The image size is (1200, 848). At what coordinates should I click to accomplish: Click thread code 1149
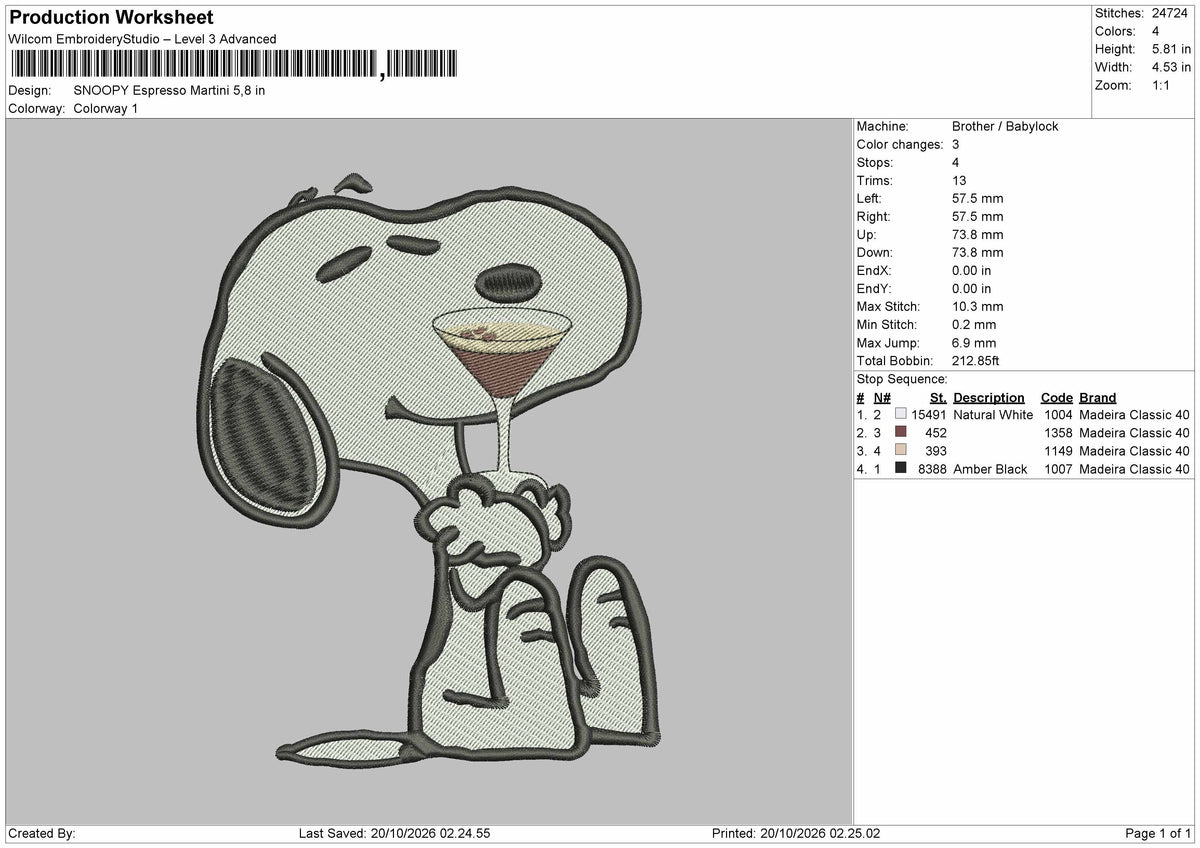1058,451
